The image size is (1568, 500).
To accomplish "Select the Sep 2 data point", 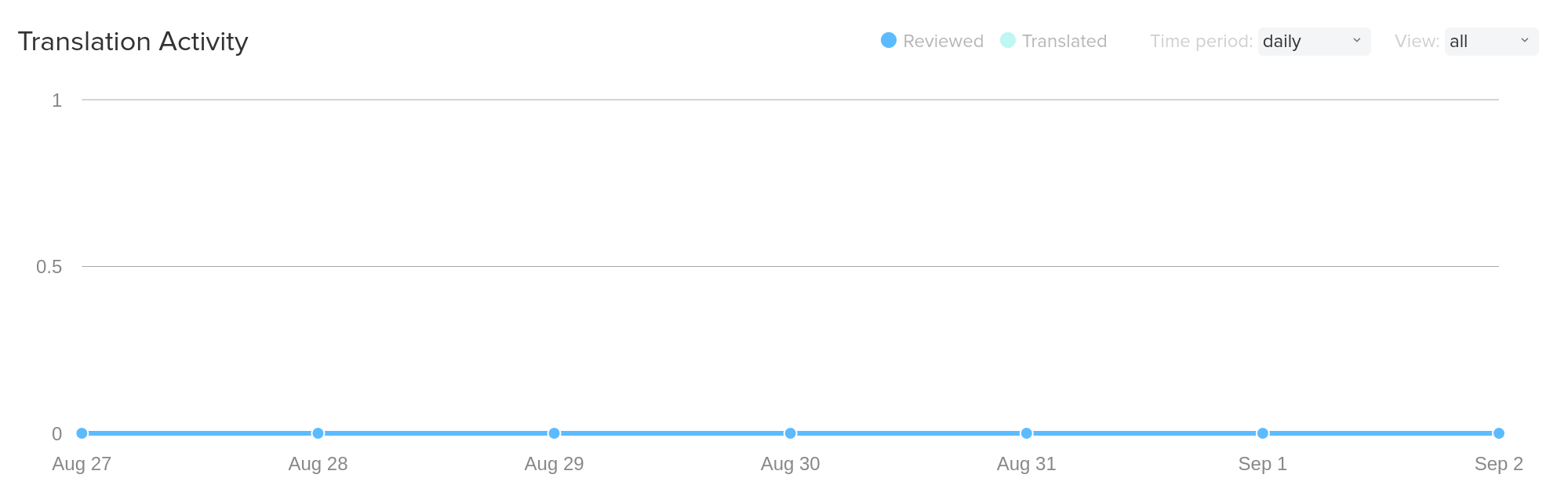I will tap(1498, 433).
